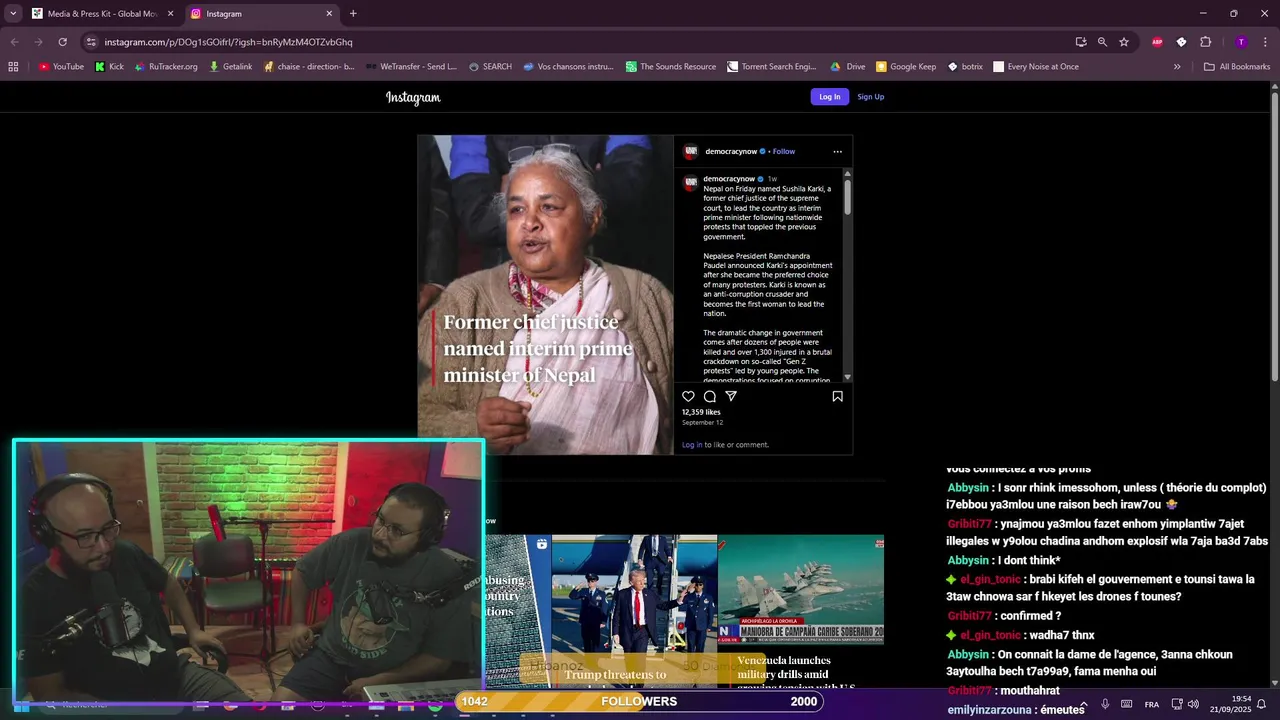The width and height of the screenshot is (1280, 720).
Task: Switch to the Instagram tab
Action: 260,14
